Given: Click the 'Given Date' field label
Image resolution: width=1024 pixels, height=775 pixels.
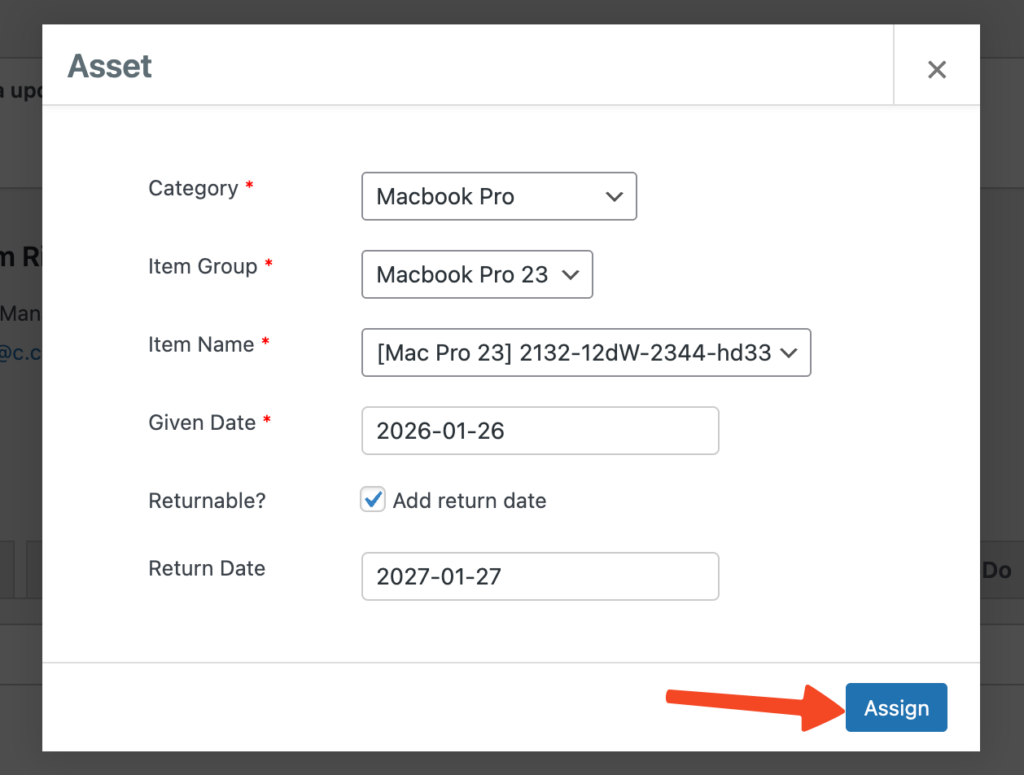Looking at the screenshot, I should coord(202,423).
